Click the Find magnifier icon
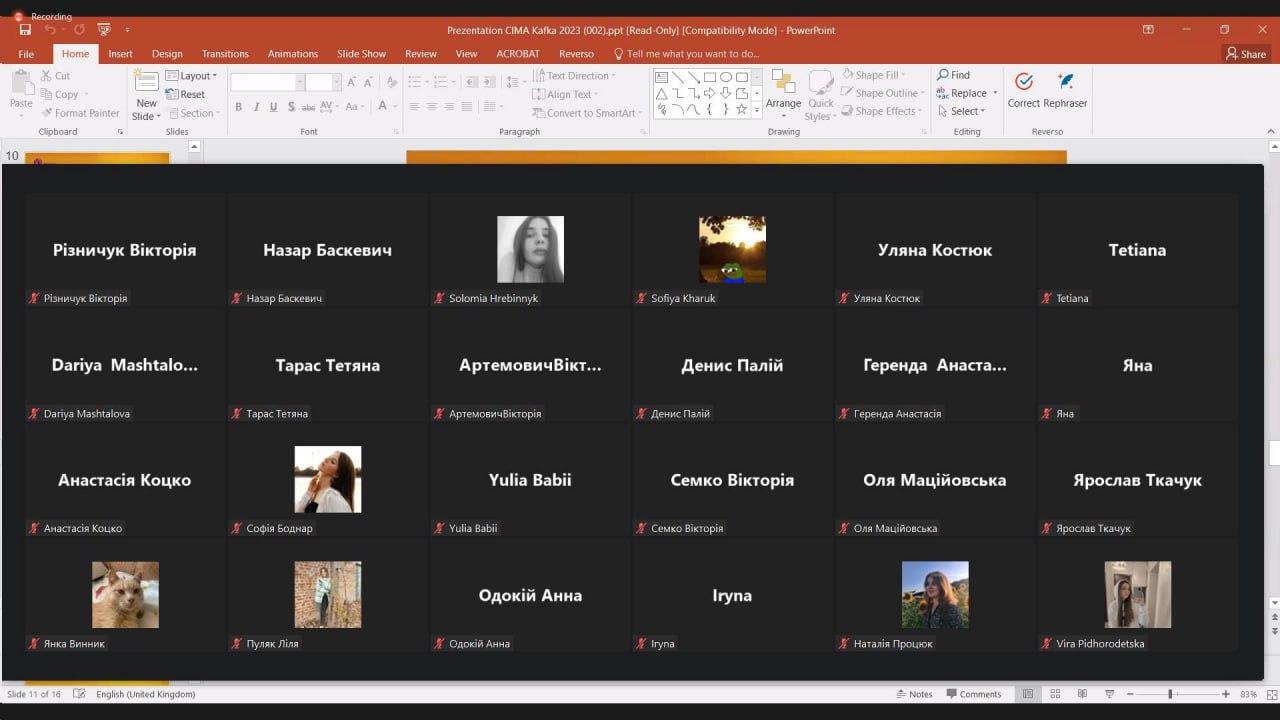1280x720 pixels. pos(943,75)
